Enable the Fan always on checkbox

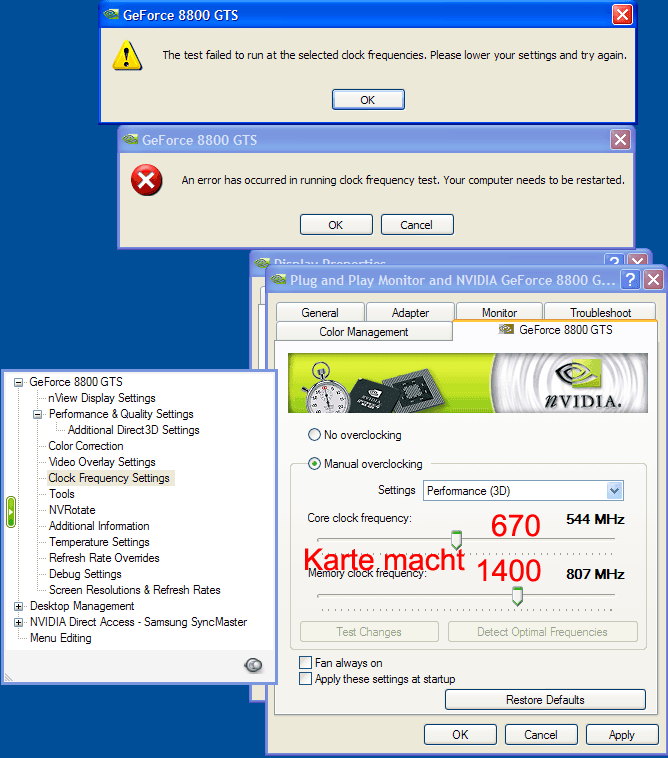[x=305, y=662]
